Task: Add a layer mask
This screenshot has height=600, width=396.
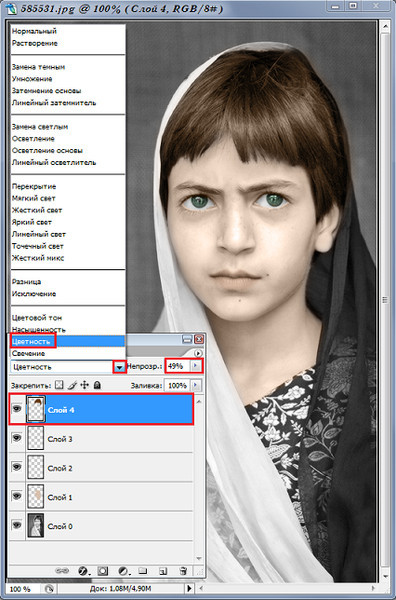Action: tap(103, 571)
